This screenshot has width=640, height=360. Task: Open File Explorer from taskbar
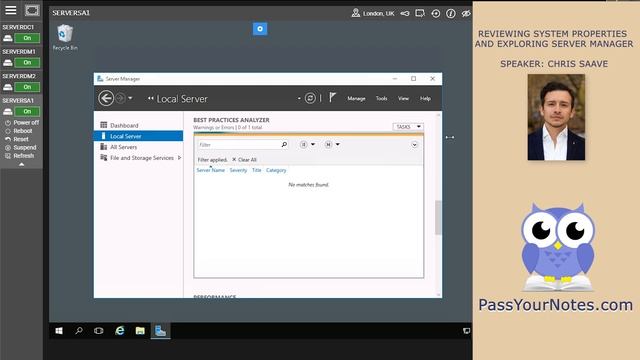pos(140,331)
